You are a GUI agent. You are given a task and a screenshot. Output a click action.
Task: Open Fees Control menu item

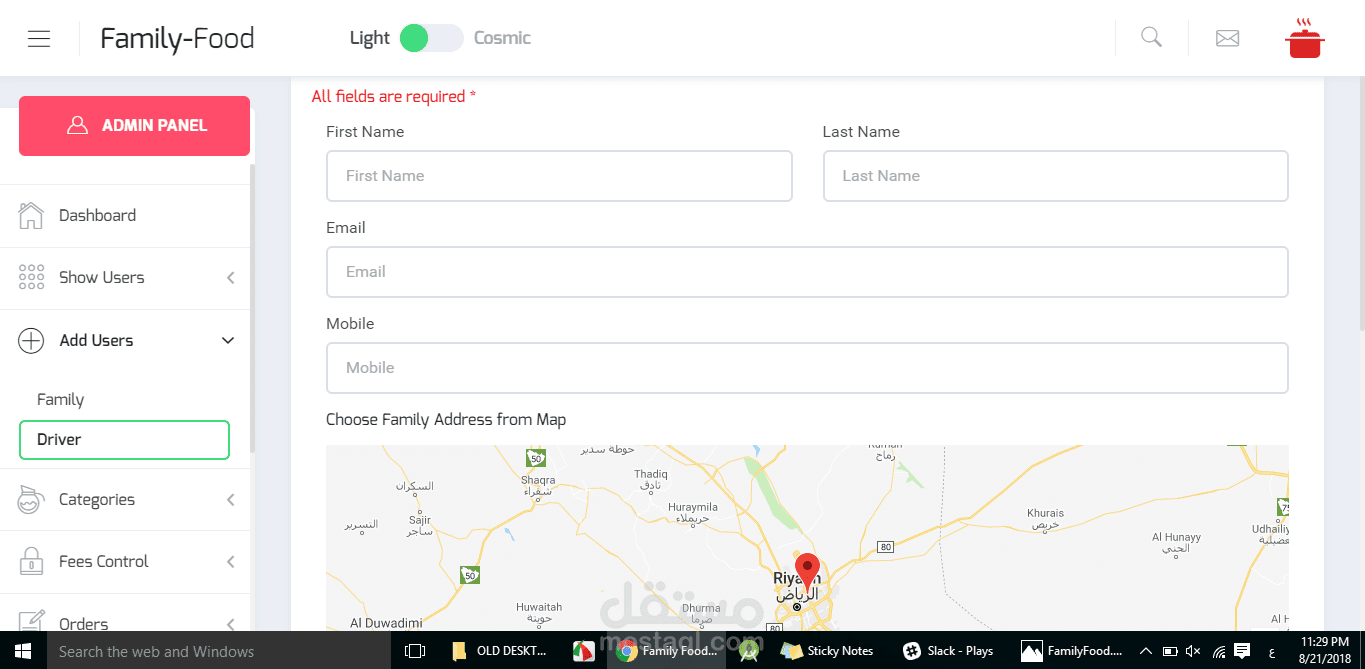[125, 562]
